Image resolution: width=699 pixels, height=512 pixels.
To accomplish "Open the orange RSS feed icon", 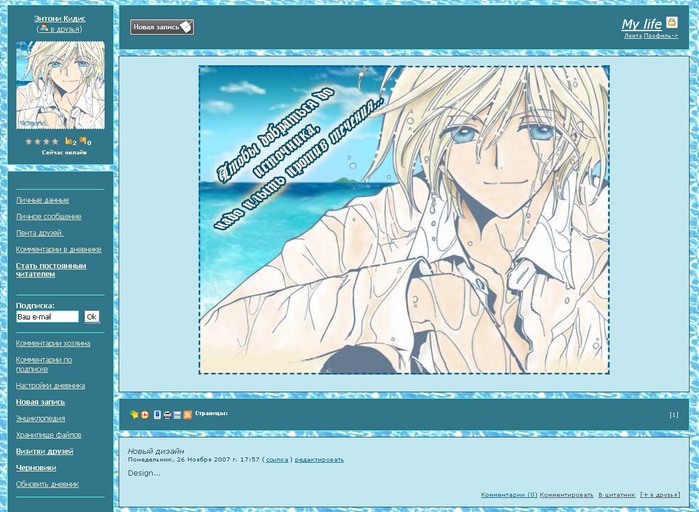I will pos(188,415).
